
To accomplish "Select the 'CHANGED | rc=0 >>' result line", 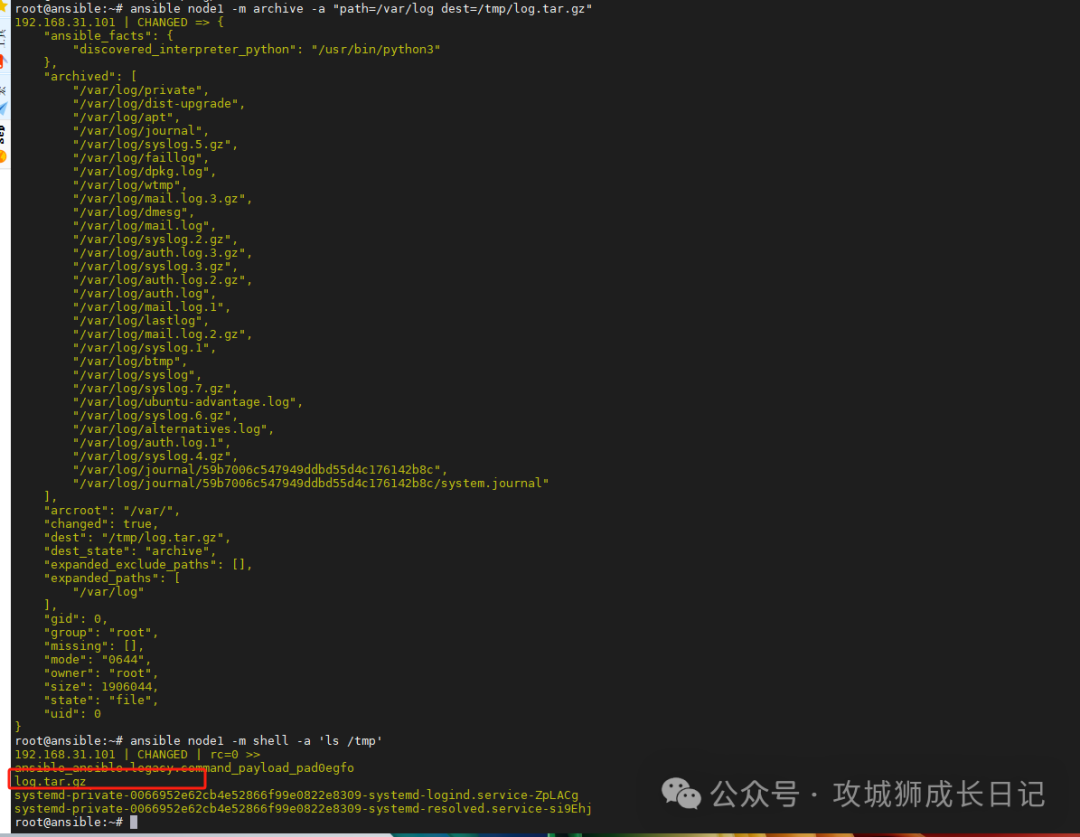I will [x=137, y=754].
